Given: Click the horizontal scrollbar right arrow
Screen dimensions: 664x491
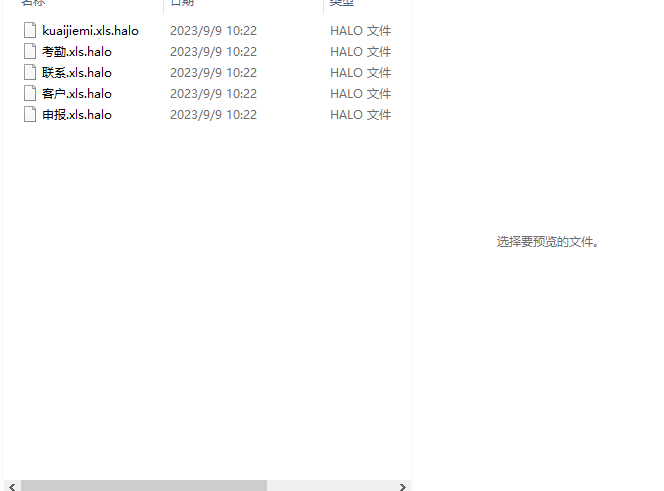Looking at the screenshot, I should coord(402,486).
